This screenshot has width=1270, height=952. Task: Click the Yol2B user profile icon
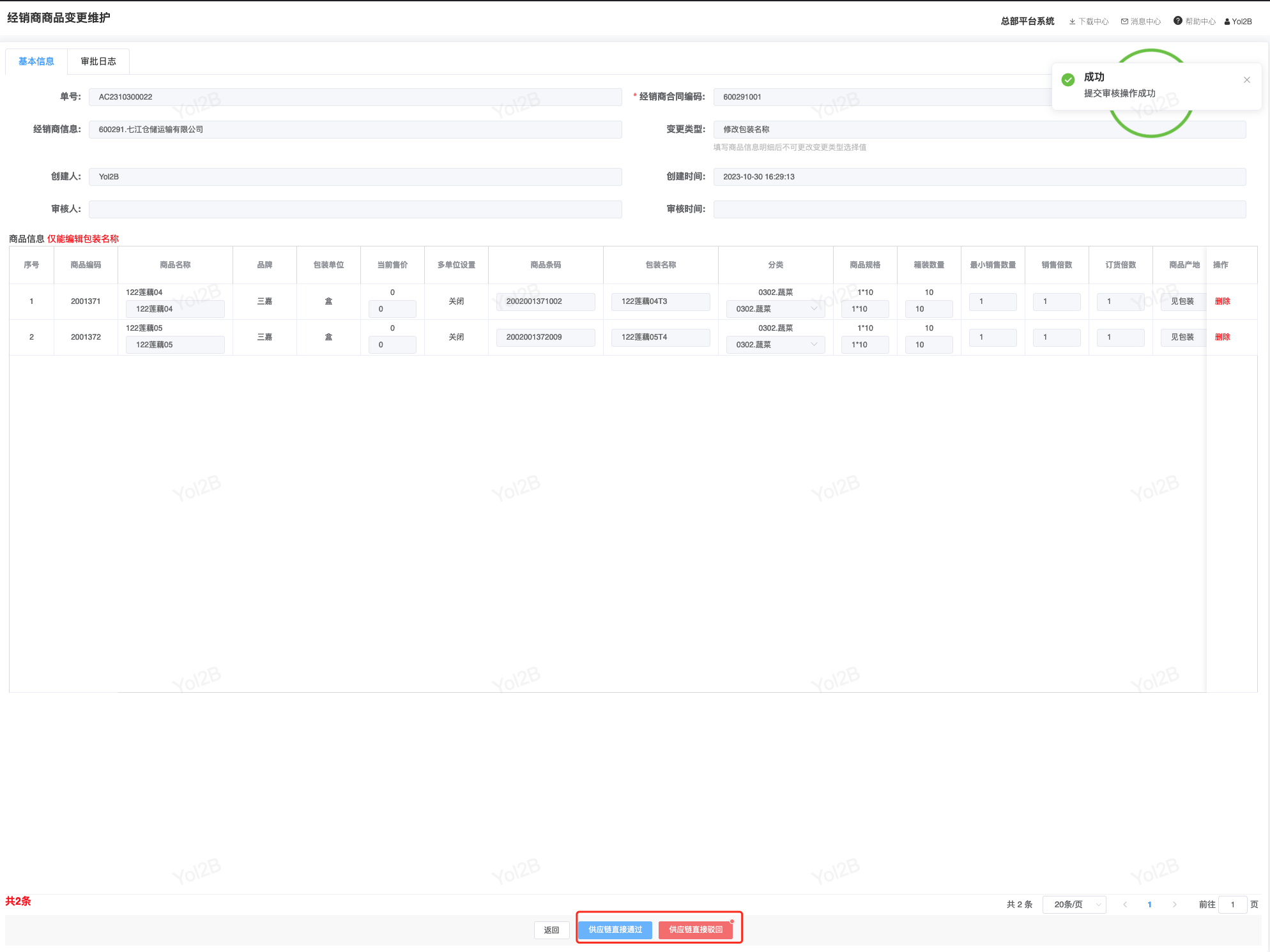click(1227, 22)
